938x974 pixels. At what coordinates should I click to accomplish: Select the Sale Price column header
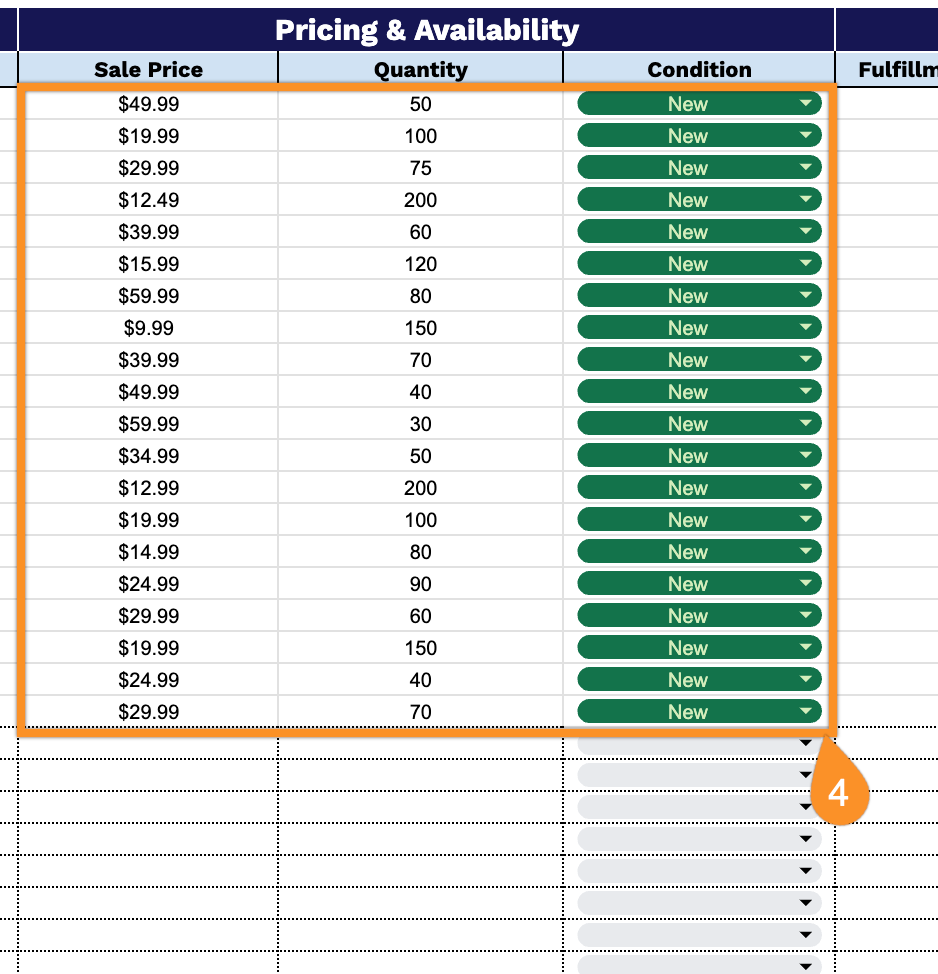[x=148, y=69]
